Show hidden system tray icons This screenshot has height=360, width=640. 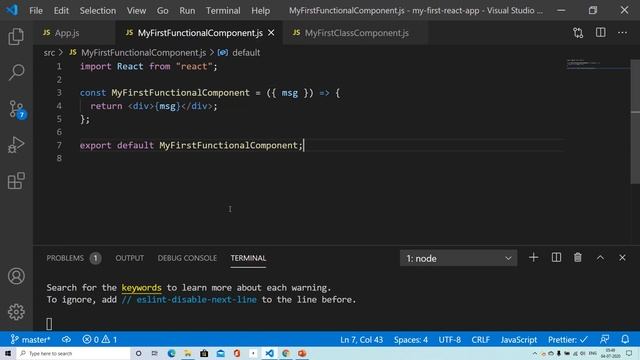[x=535, y=353]
